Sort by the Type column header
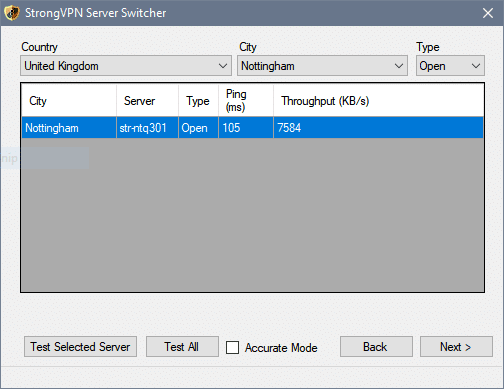Image resolution: width=504 pixels, height=389 pixels. tap(198, 101)
